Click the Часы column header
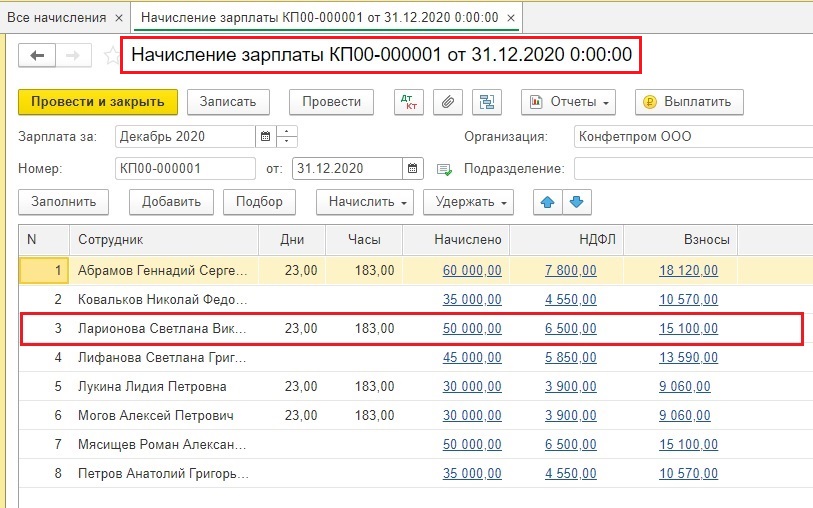The height and width of the screenshot is (508, 813). (x=364, y=239)
